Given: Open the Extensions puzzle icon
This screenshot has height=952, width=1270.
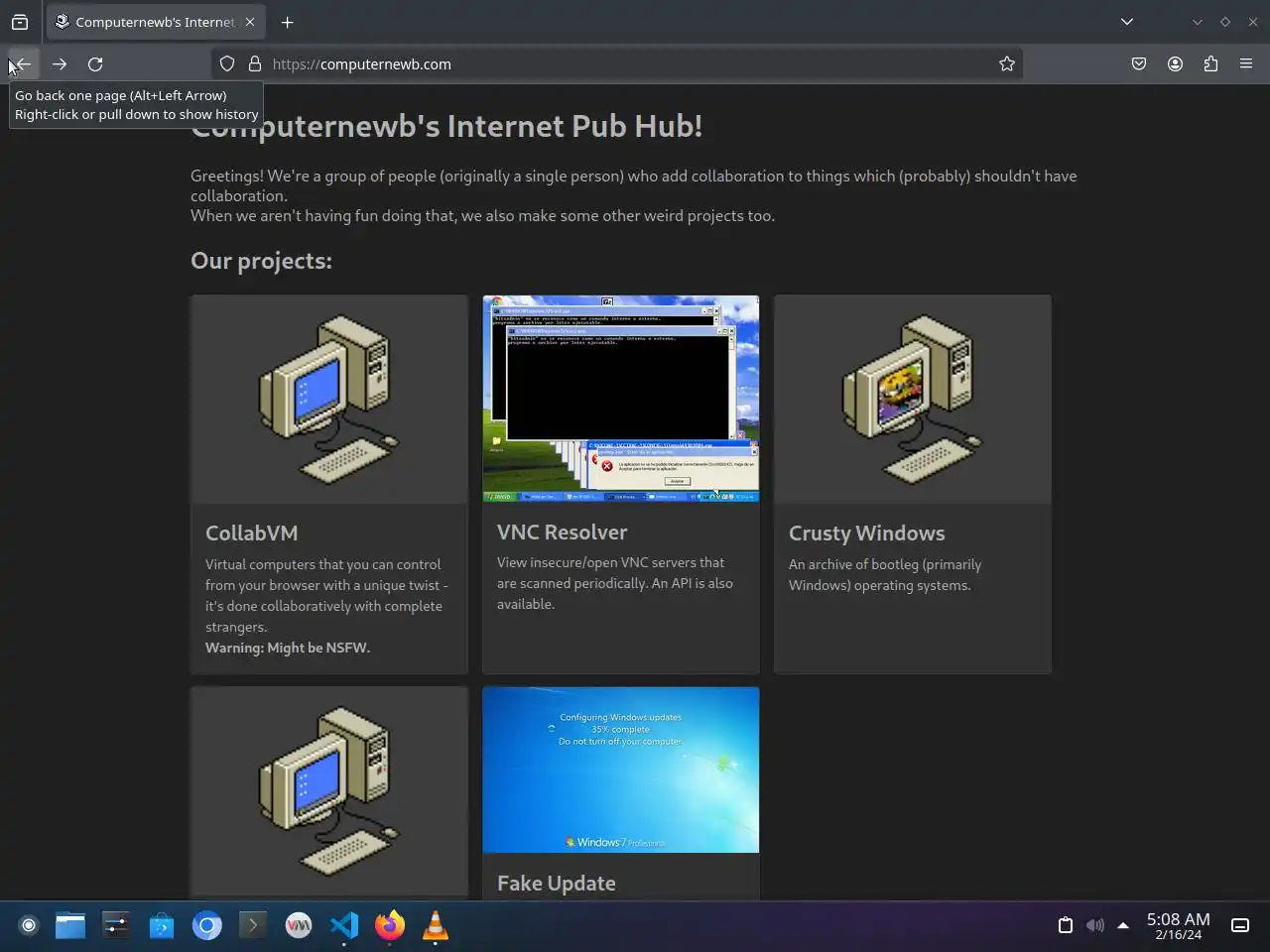Looking at the screenshot, I should (x=1210, y=63).
